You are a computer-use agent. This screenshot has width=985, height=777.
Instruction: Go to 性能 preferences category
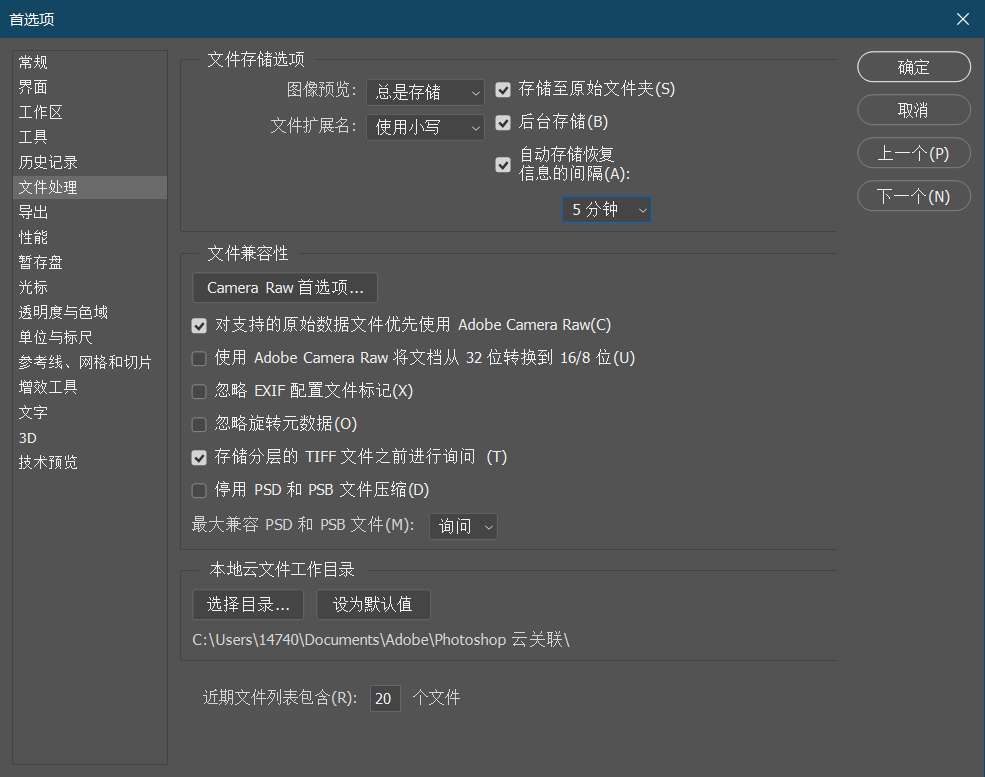(90, 237)
